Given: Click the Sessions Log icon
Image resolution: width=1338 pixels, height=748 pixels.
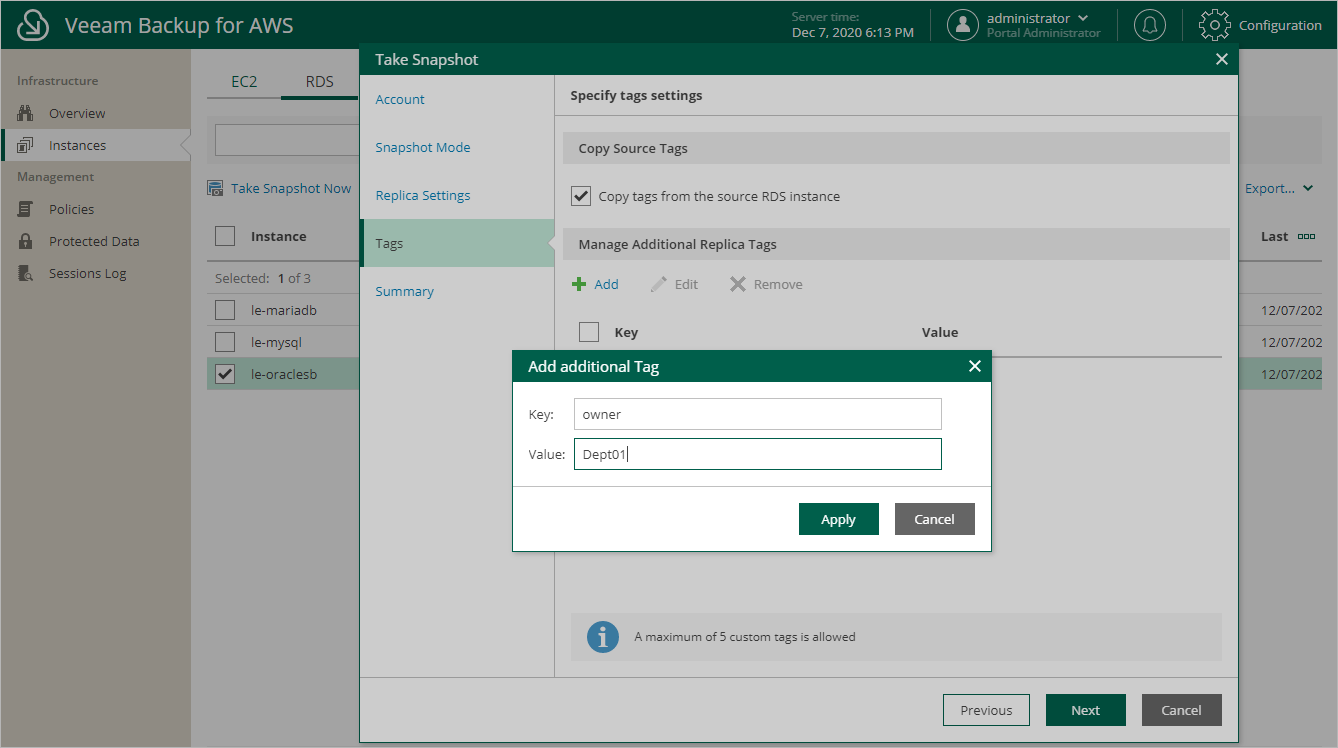Looking at the screenshot, I should [x=26, y=273].
